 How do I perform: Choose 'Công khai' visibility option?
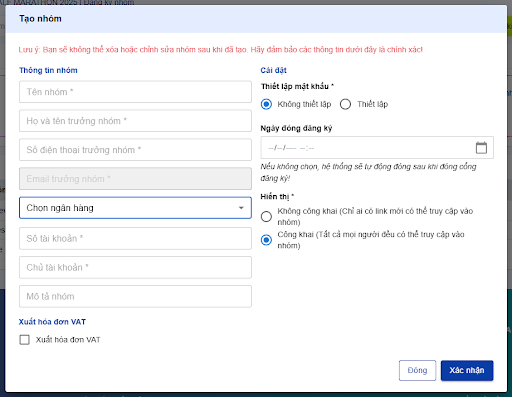point(266,240)
